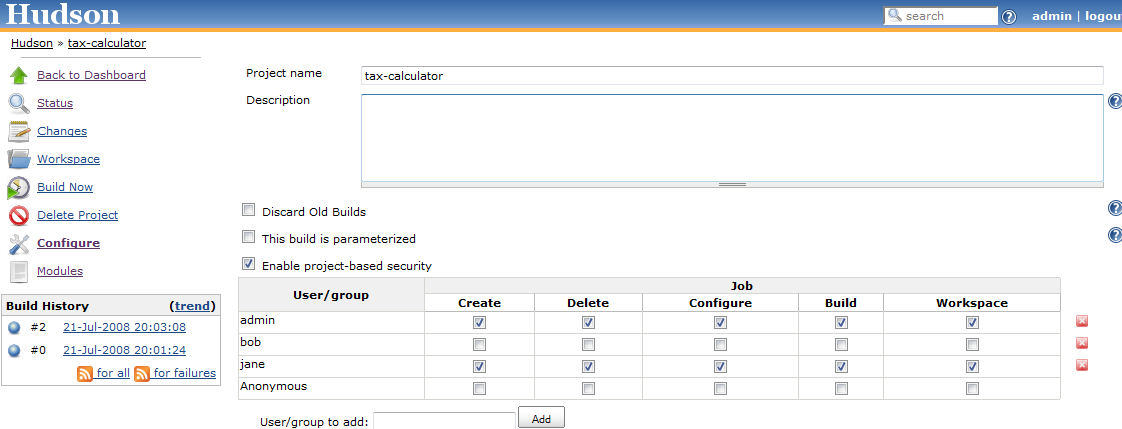Click the Modules document icon
This screenshot has width=1122, height=429.
[19, 272]
